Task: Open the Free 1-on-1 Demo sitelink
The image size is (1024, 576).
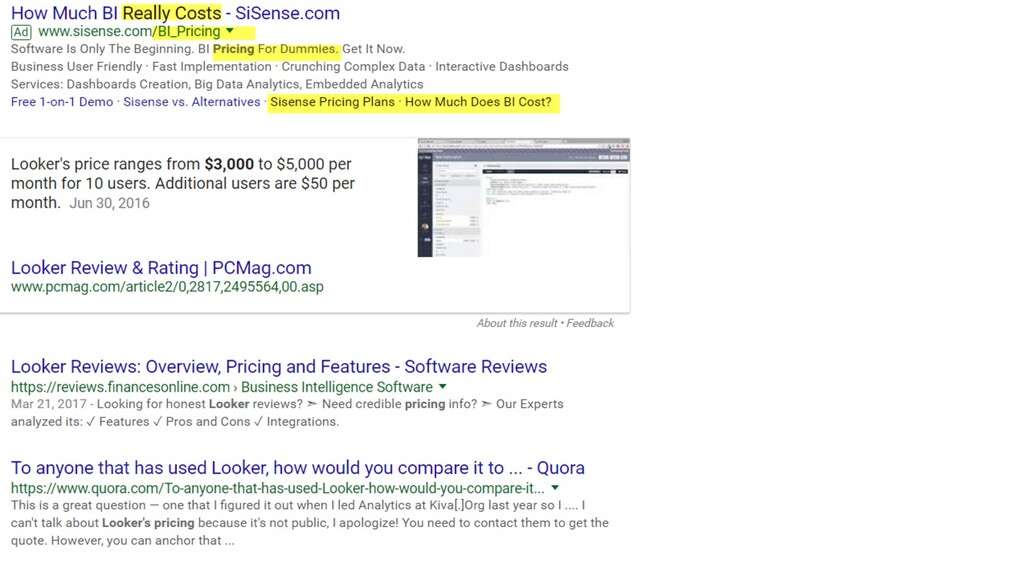Action: point(62,102)
